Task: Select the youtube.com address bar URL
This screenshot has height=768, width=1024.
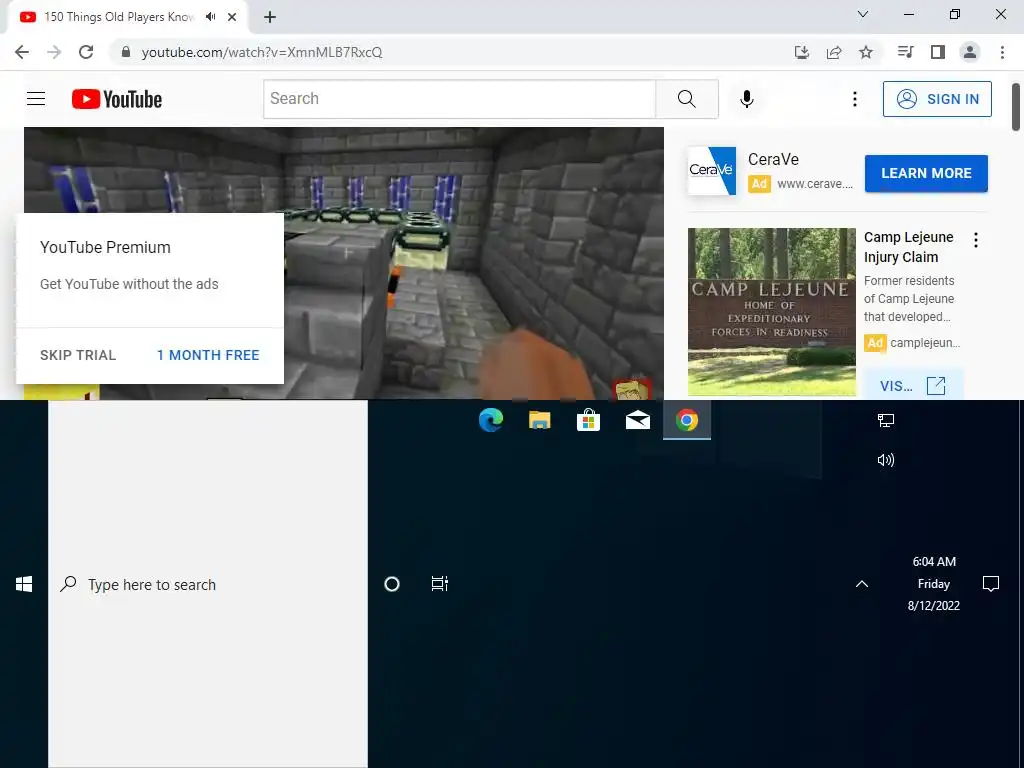Action: click(262, 52)
